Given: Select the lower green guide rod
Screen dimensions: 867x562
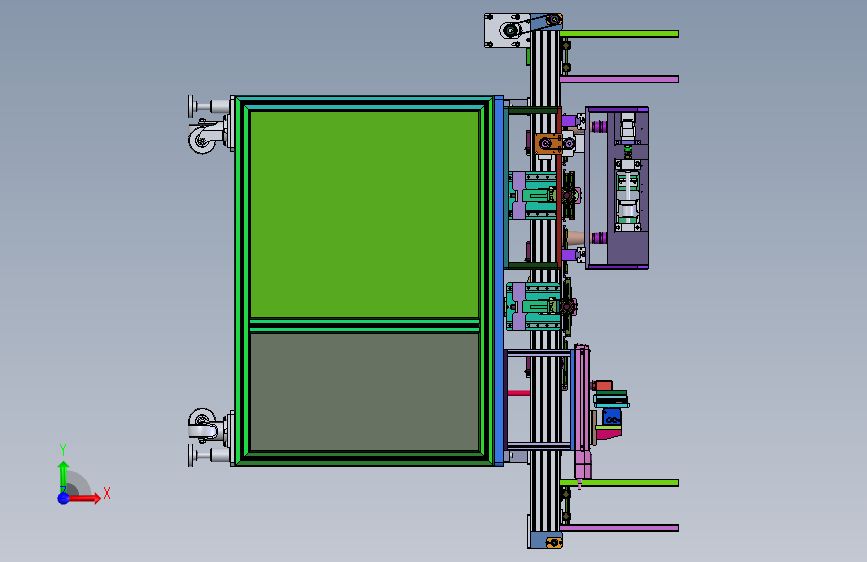Looking at the screenshot, I should [x=619, y=483].
